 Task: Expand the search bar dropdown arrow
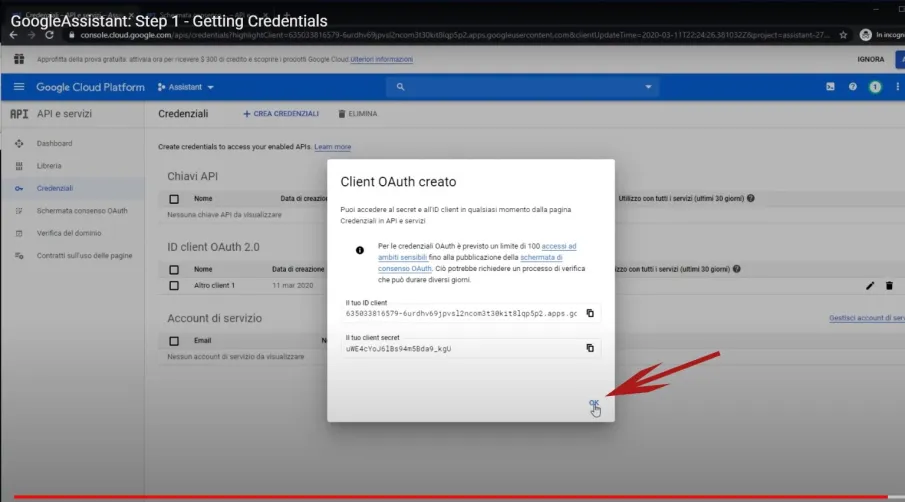pyautogui.click(x=648, y=87)
